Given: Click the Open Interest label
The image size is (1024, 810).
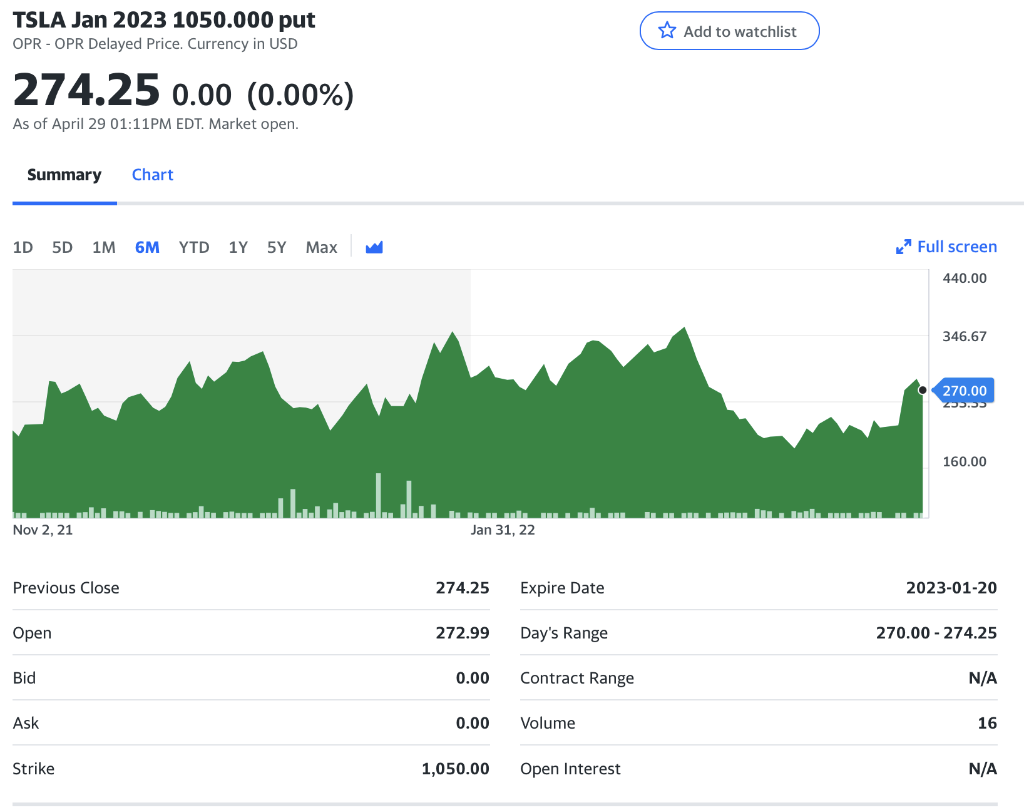Looking at the screenshot, I should pyautogui.click(x=571, y=769).
